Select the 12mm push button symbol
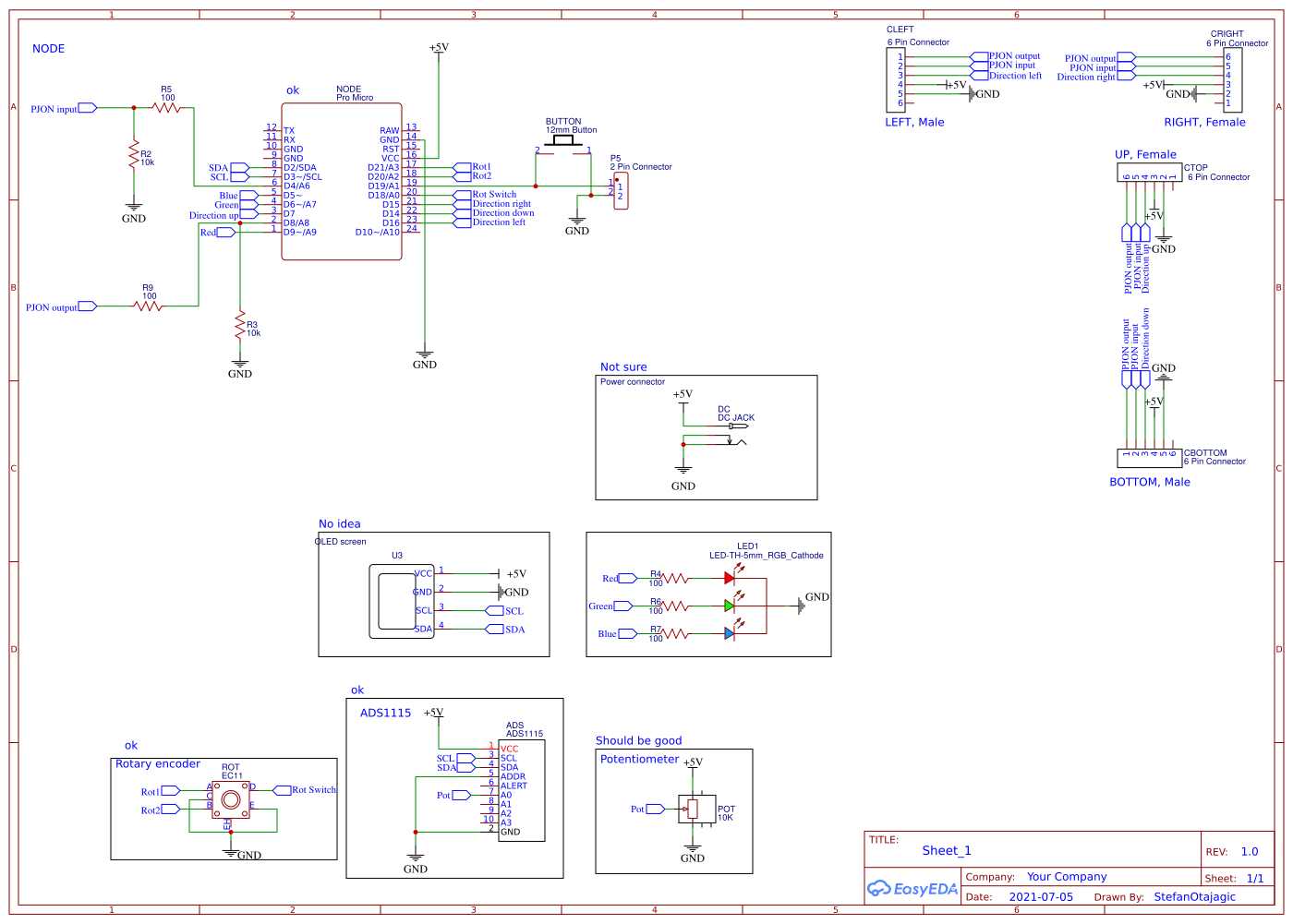This screenshot has width=1293, height=924. [x=562, y=141]
